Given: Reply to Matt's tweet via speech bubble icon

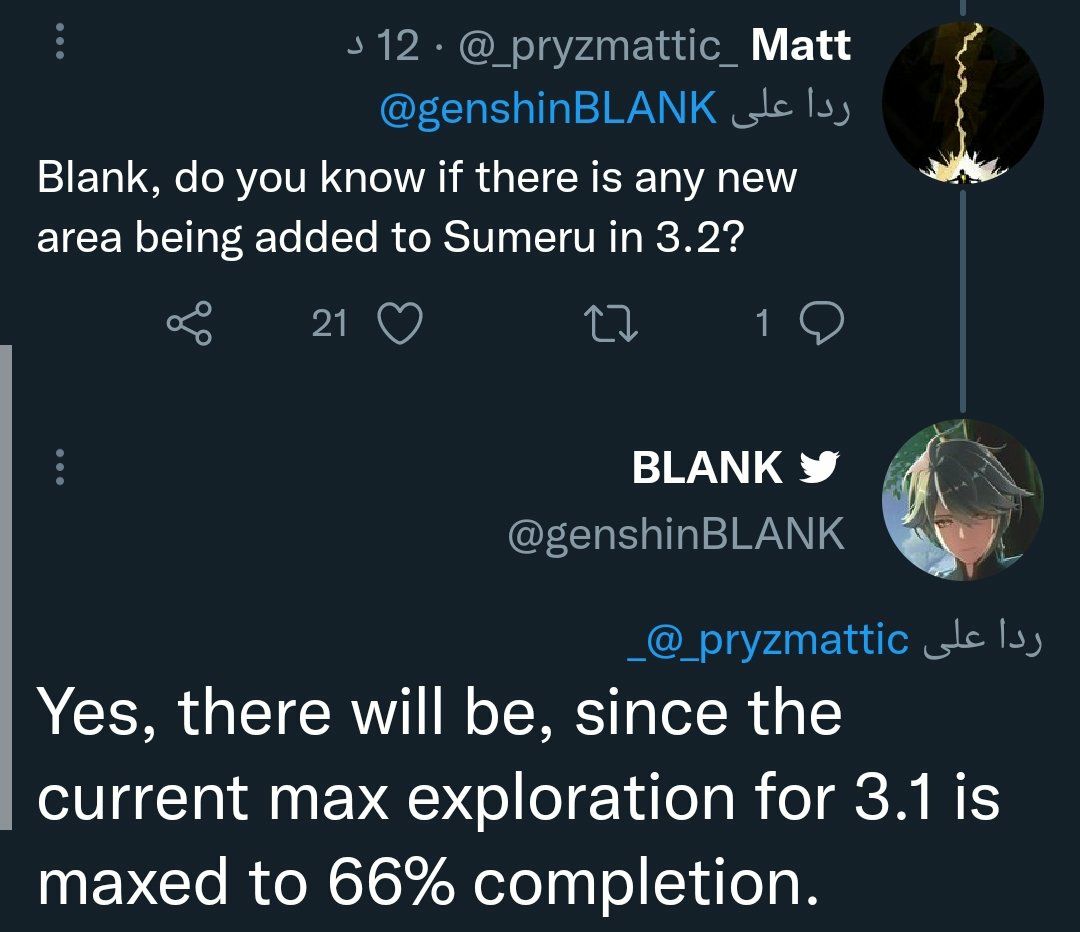Looking at the screenshot, I should (824, 323).
